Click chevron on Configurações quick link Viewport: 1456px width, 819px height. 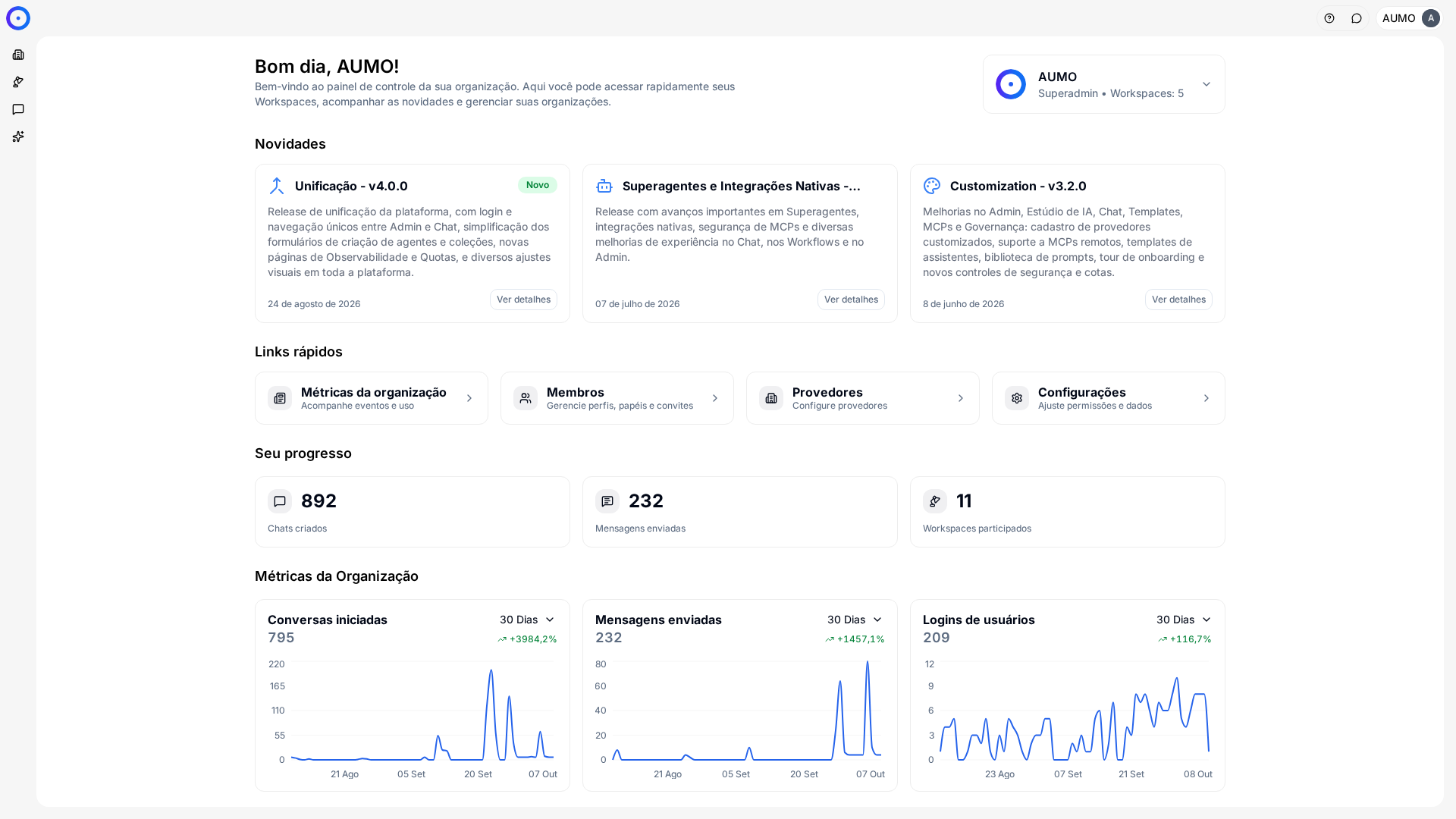click(1207, 398)
